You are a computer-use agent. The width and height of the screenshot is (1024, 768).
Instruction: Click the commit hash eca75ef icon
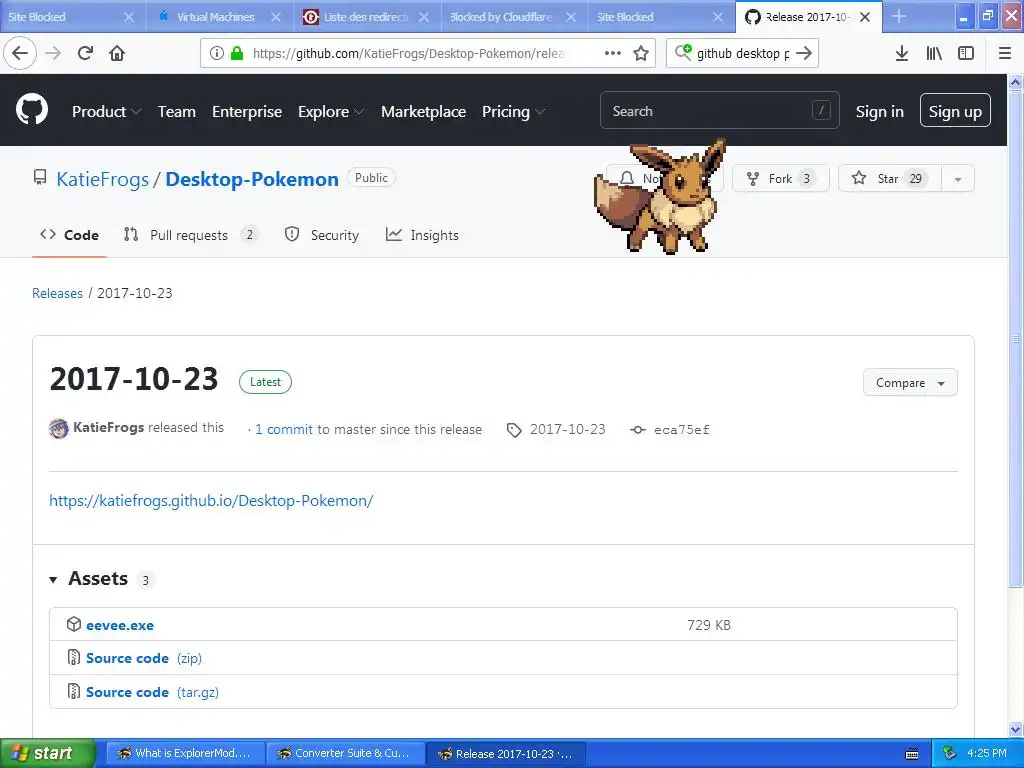638,430
